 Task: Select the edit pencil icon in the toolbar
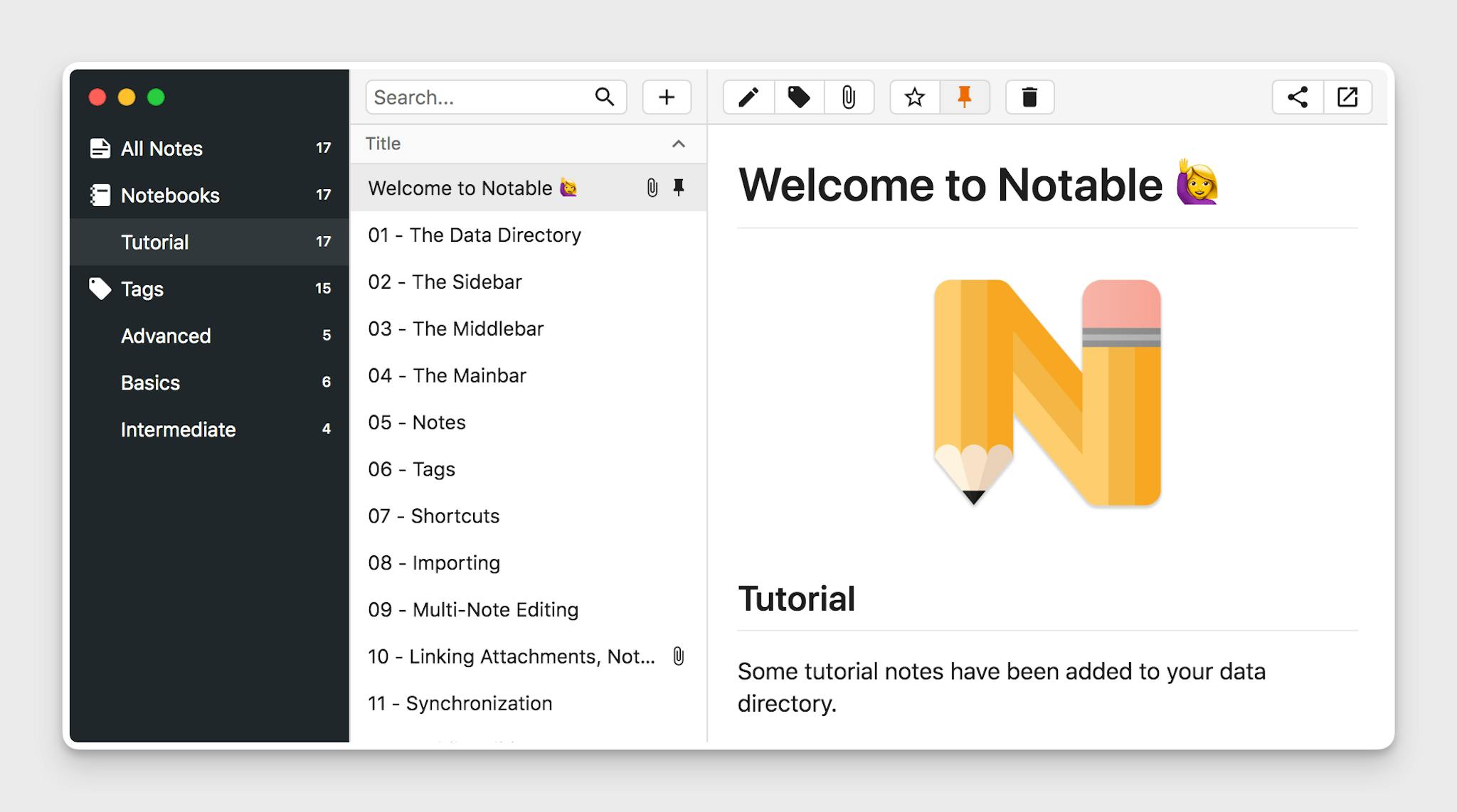click(748, 97)
